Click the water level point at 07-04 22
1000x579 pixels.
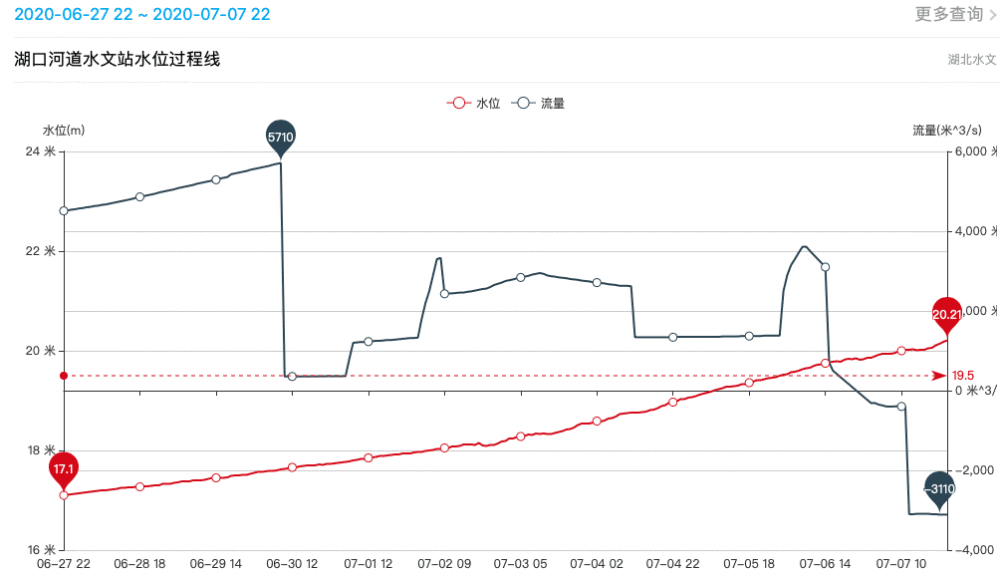pos(673,402)
